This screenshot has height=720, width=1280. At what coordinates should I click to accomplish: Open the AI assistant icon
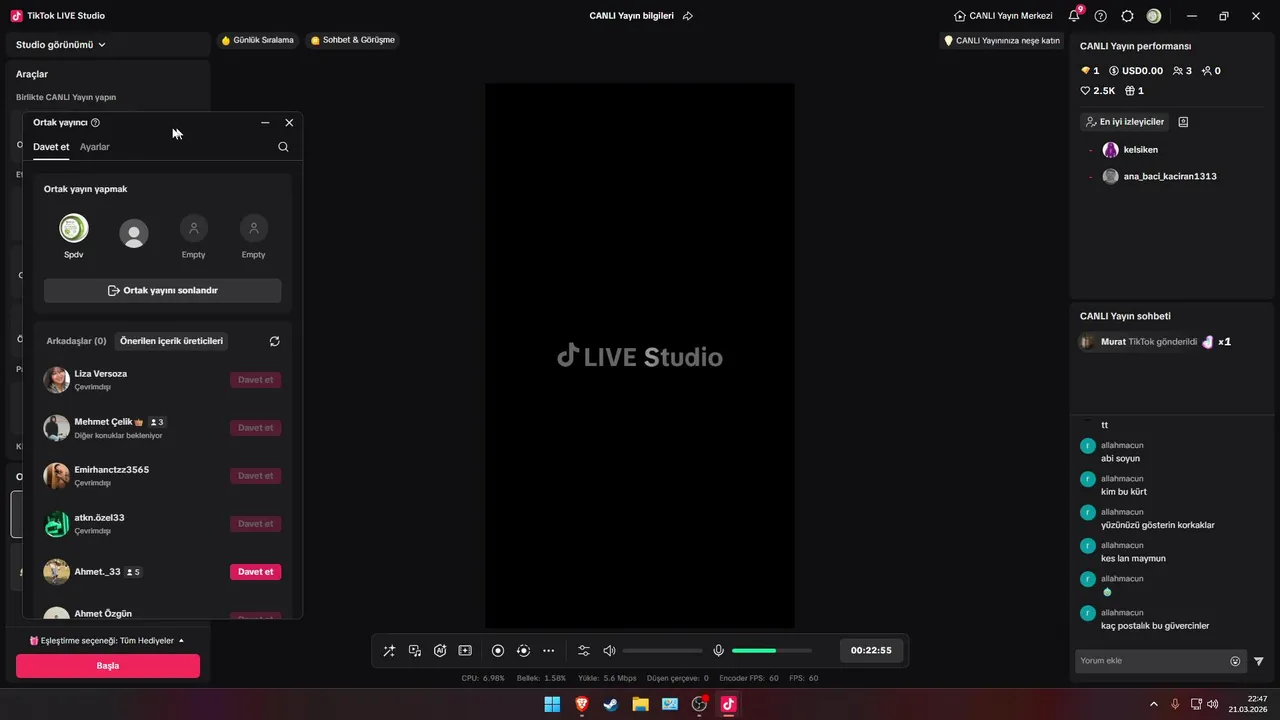point(440,650)
